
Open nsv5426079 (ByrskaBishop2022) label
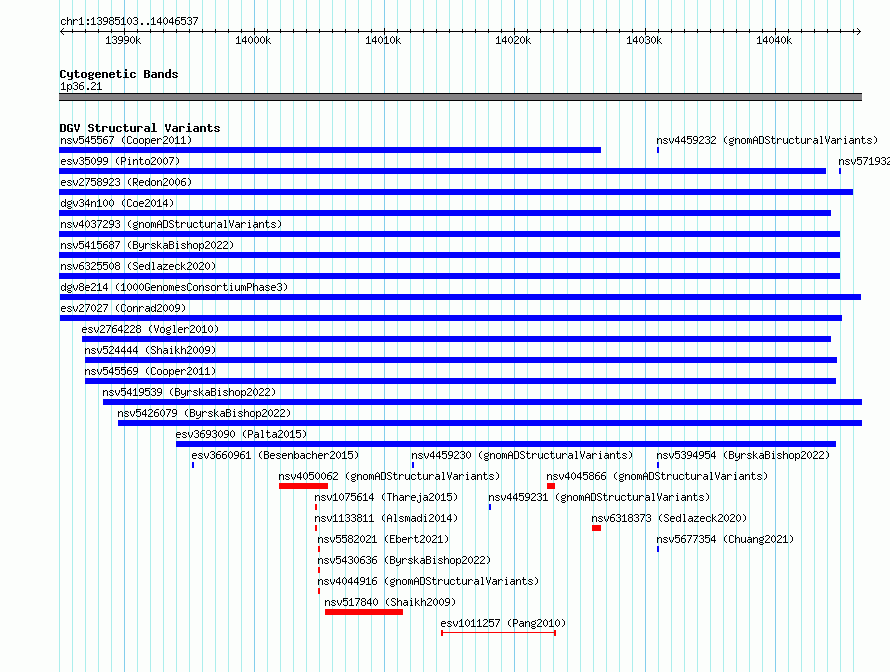(204, 413)
